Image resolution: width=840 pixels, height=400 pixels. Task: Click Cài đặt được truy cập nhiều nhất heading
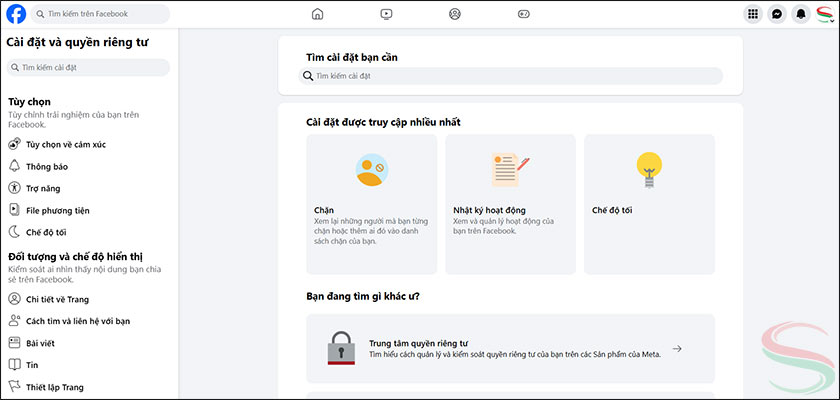pos(383,123)
